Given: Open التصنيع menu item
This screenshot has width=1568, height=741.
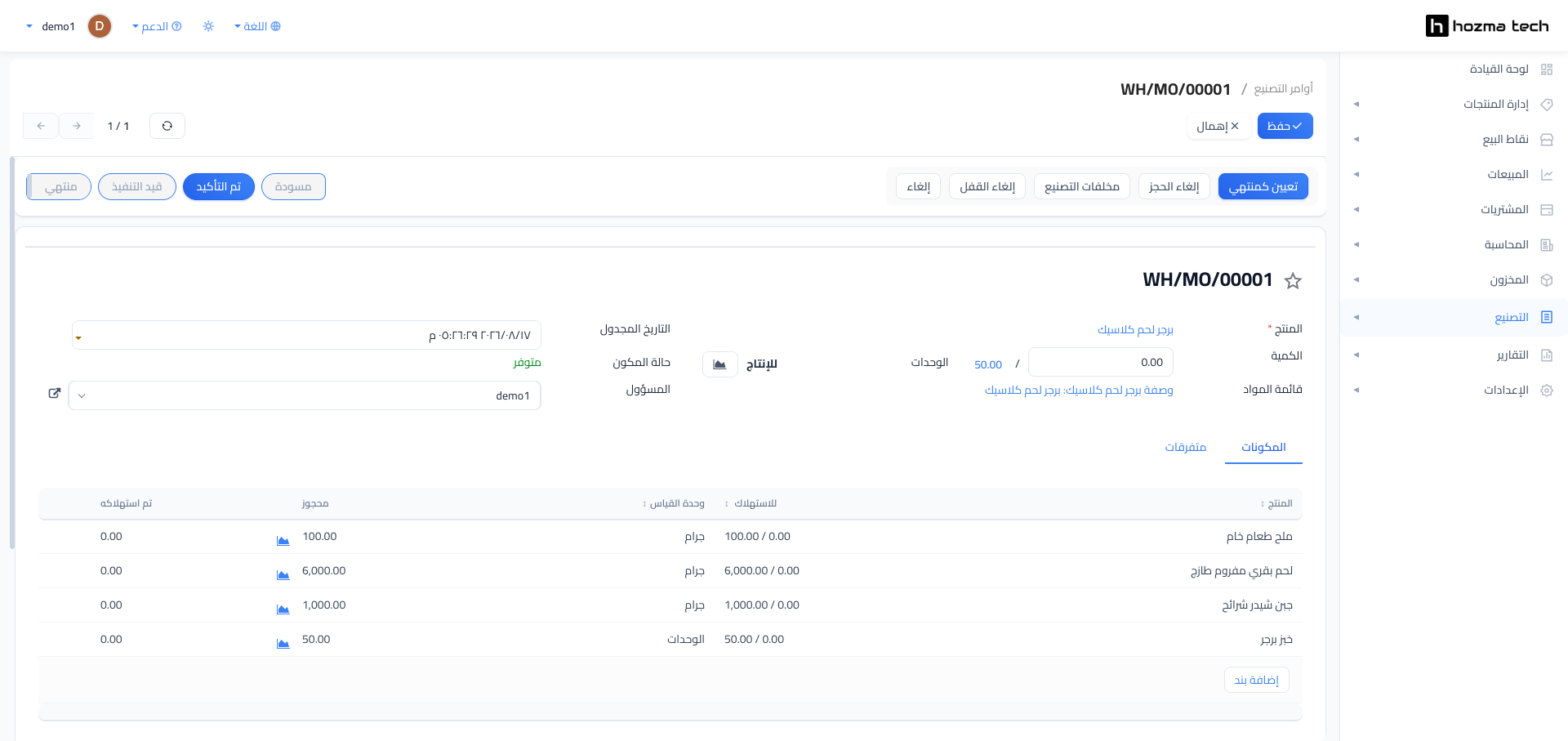Looking at the screenshot, I should (1454, 317).
